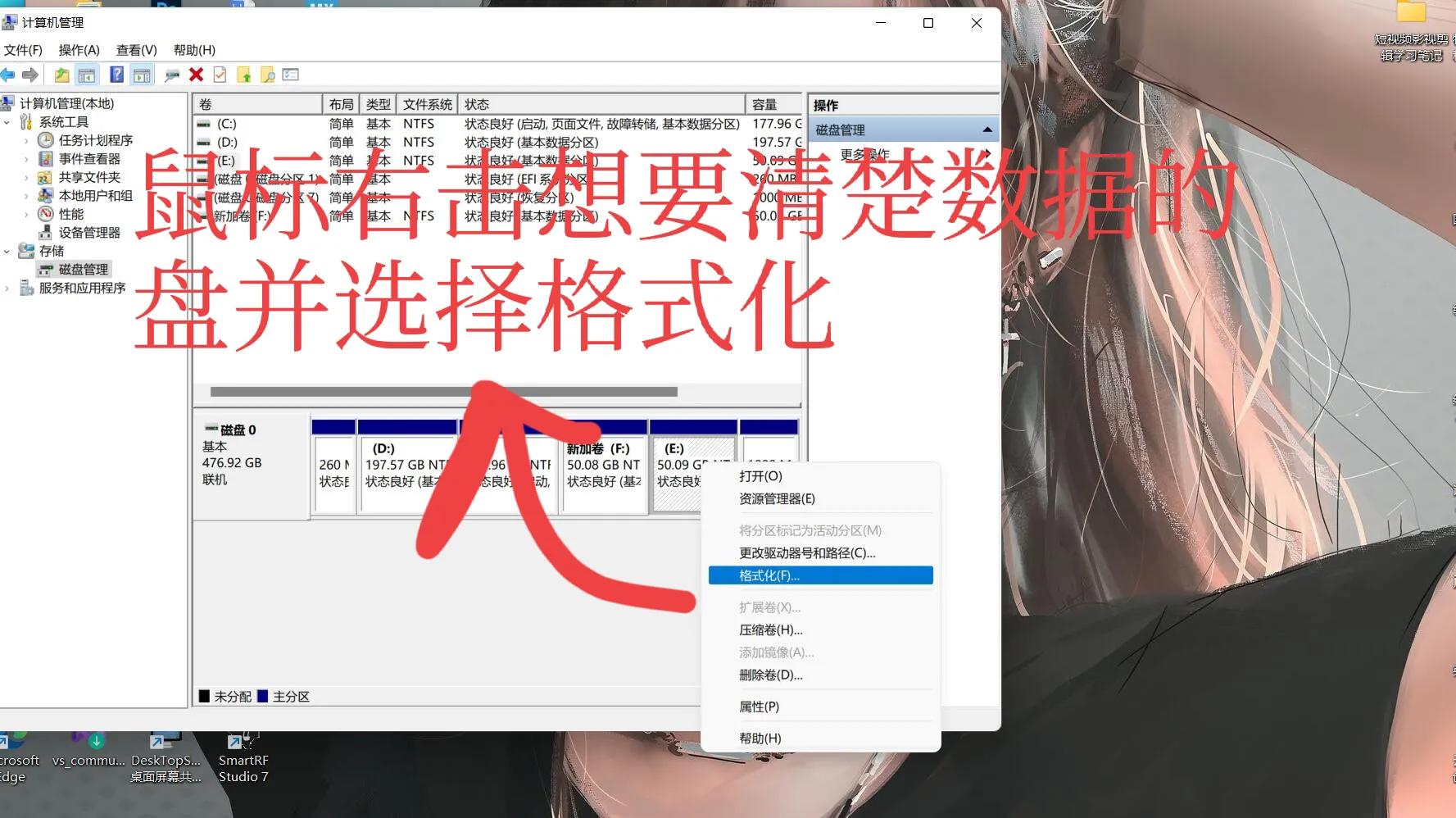Click the help question mark toolbar icon

(116, 75)
